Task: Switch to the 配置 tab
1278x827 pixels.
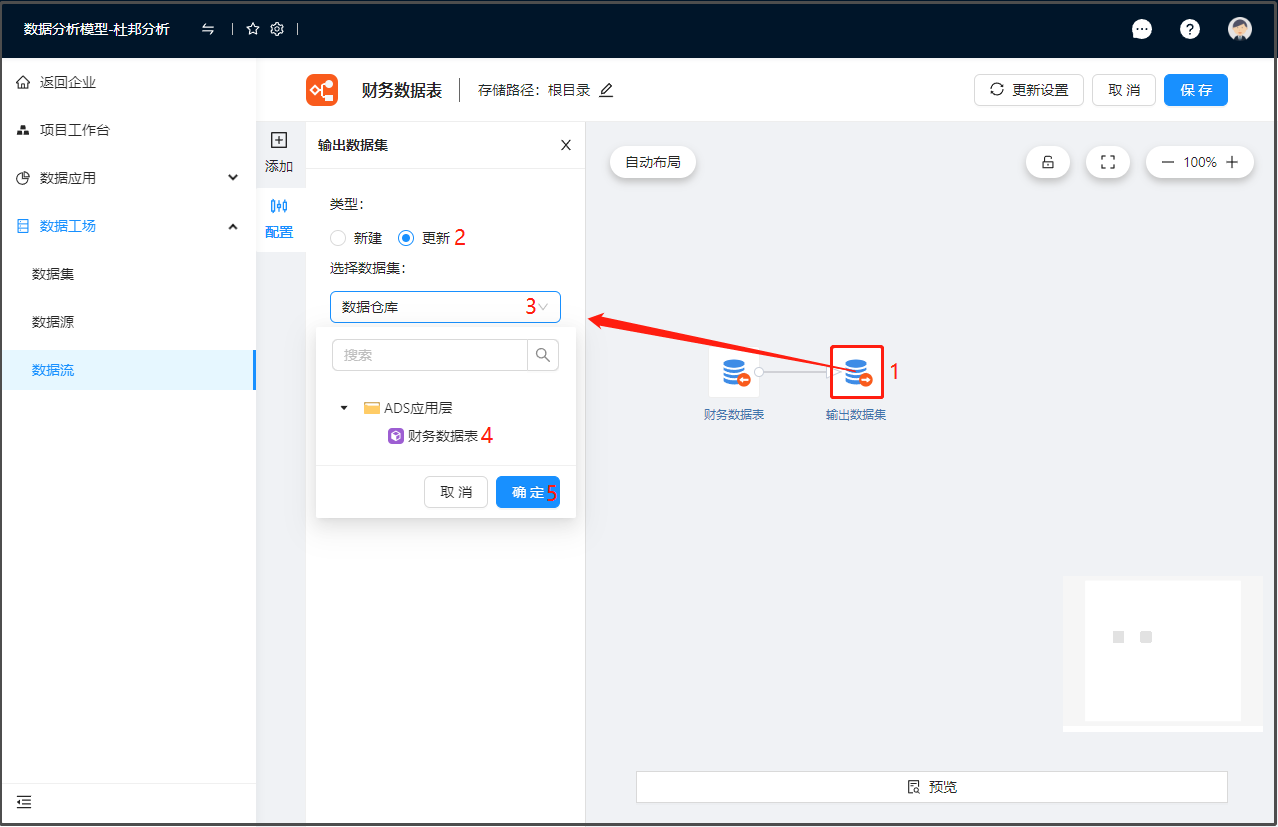Action: coord(279,218)
